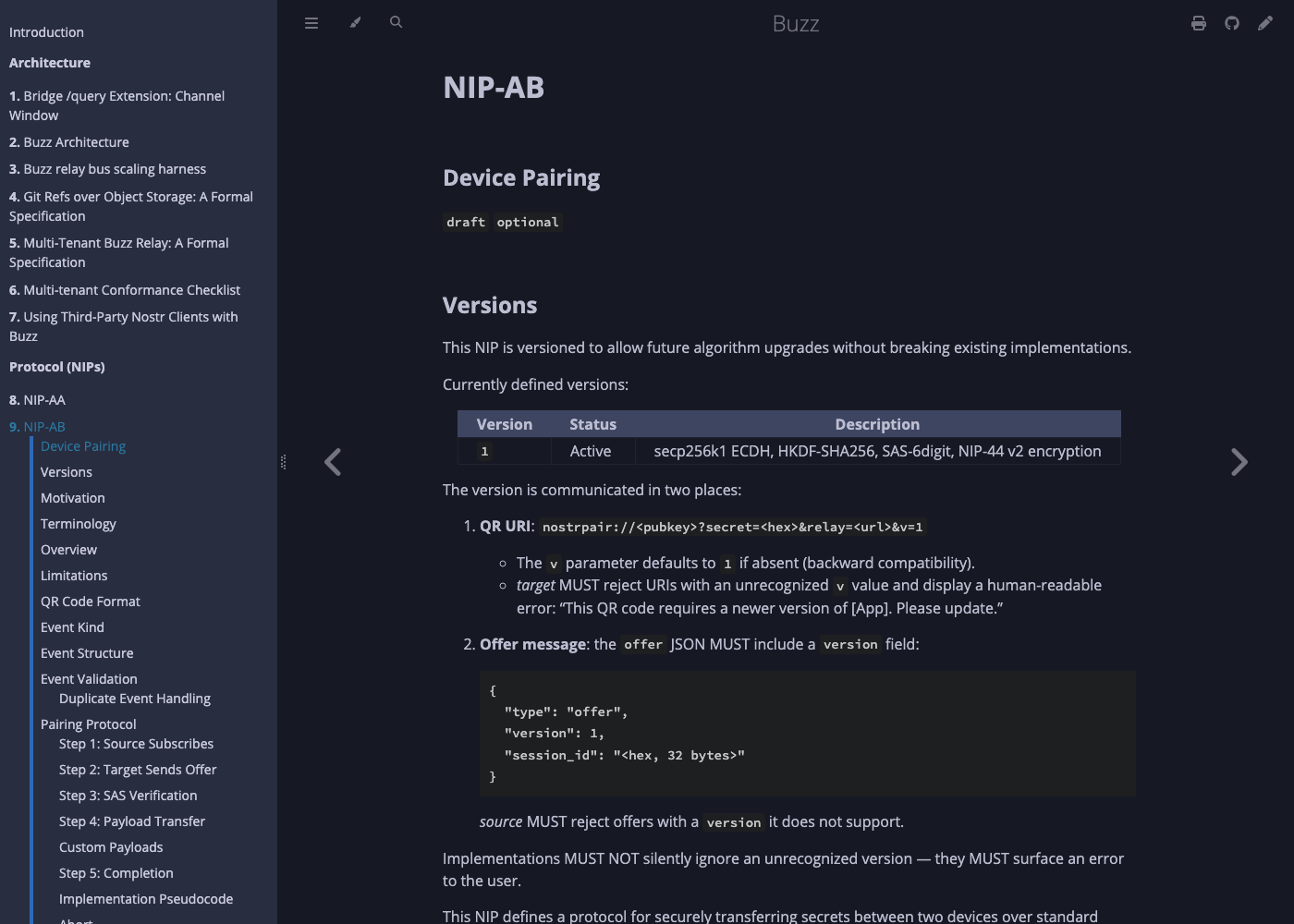Click the sidebar resize handle
The image size is (1294, 924).
pyautogui.click(x=283, y=462)
